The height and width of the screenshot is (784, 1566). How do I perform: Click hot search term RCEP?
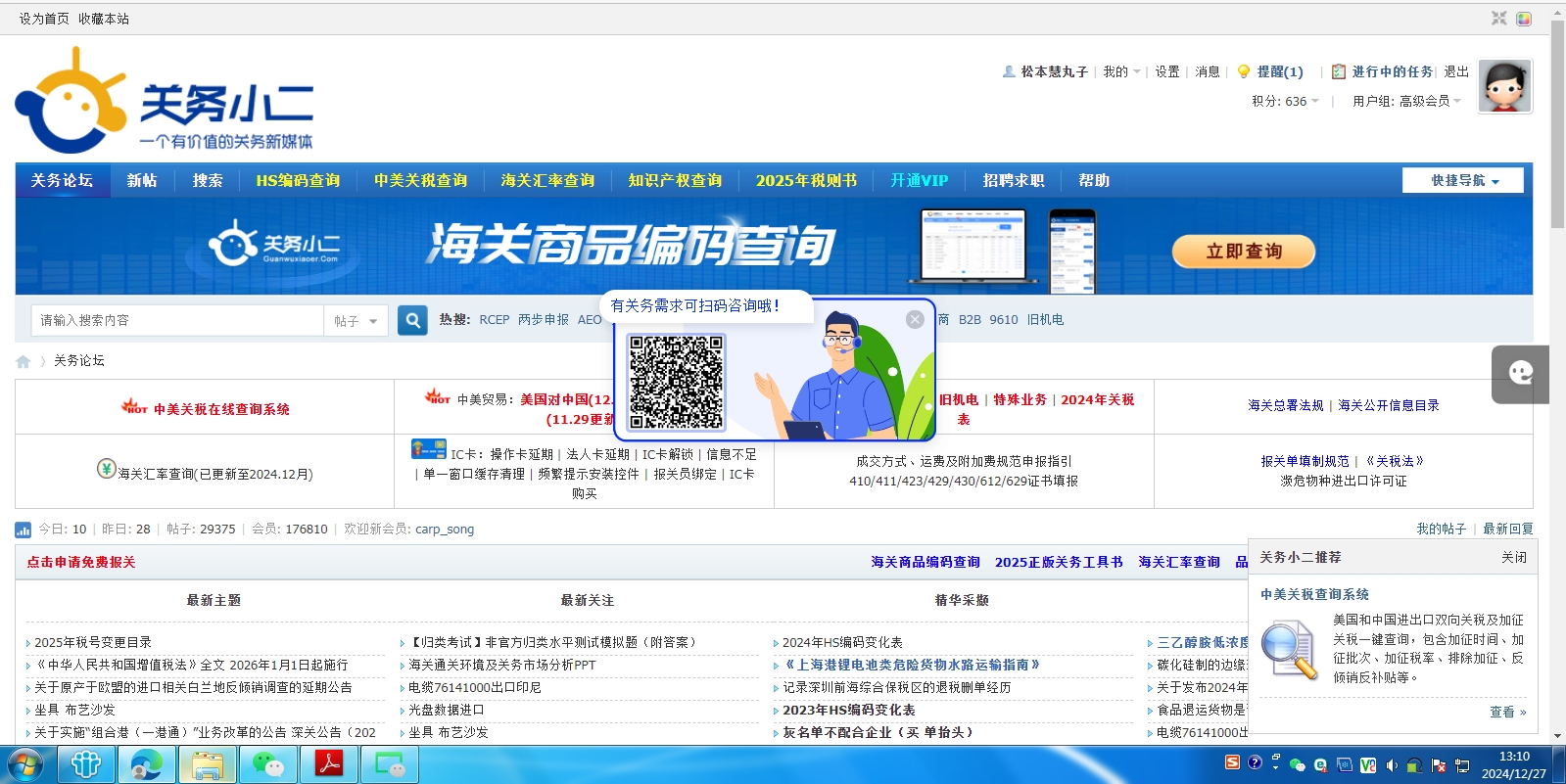(495, 320)
